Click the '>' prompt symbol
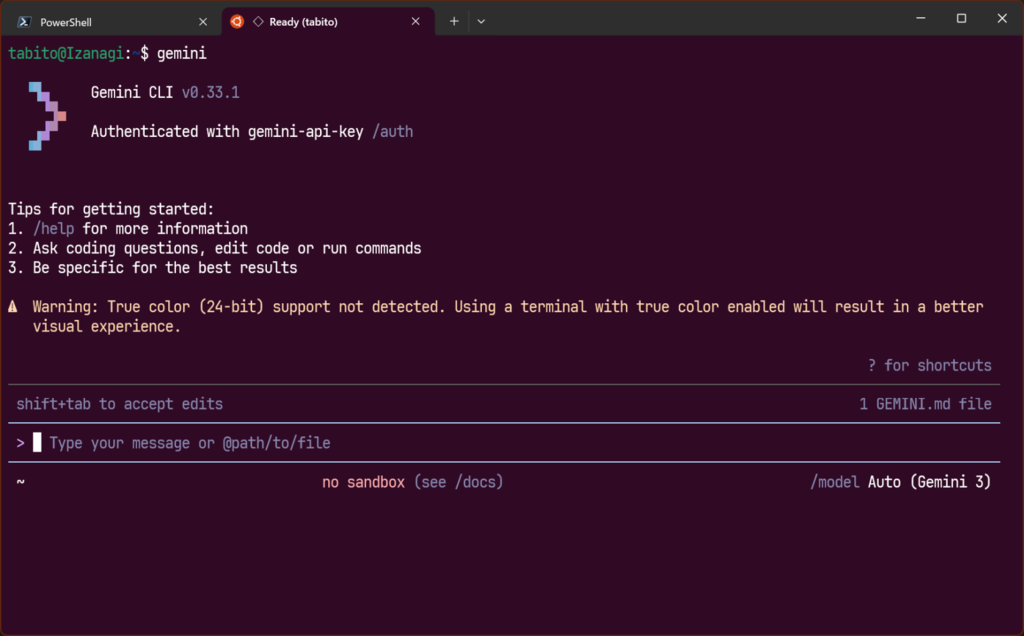The height and width of the screenshot is (636, 1024). [x=20, y=443]
